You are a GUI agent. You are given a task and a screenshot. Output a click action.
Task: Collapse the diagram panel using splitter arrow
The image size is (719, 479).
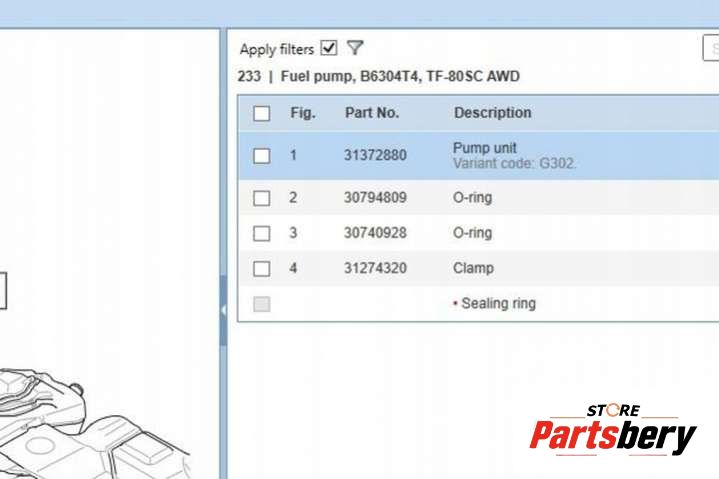[222, 310]
